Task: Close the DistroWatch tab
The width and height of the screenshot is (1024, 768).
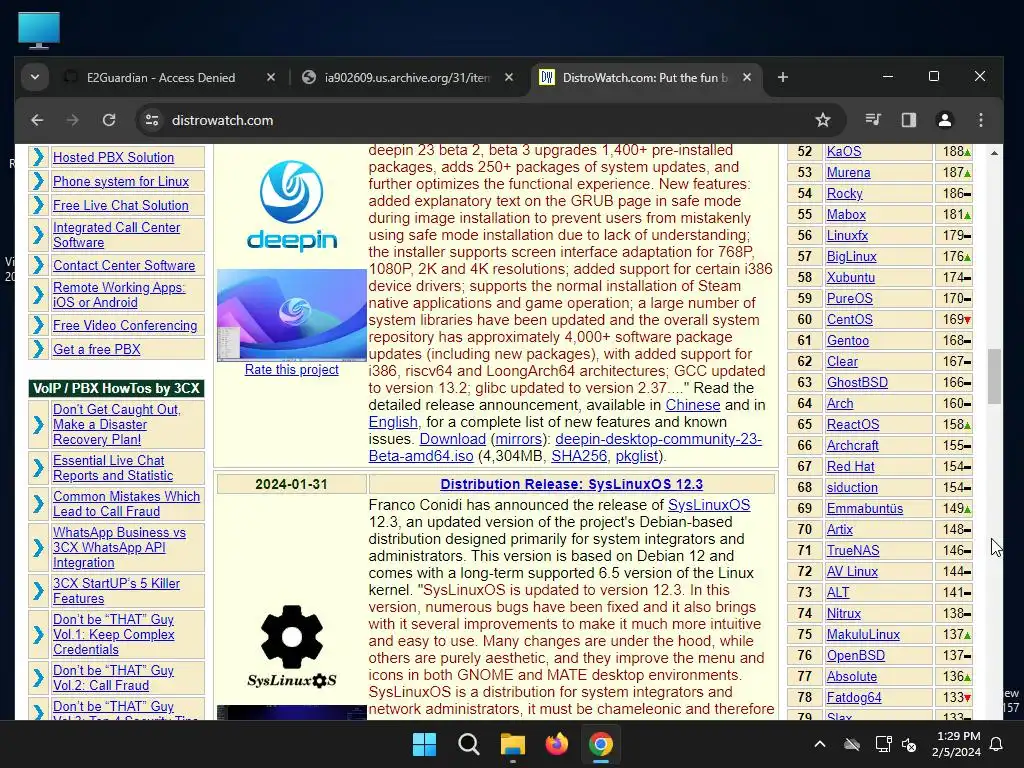Action: 747,78
